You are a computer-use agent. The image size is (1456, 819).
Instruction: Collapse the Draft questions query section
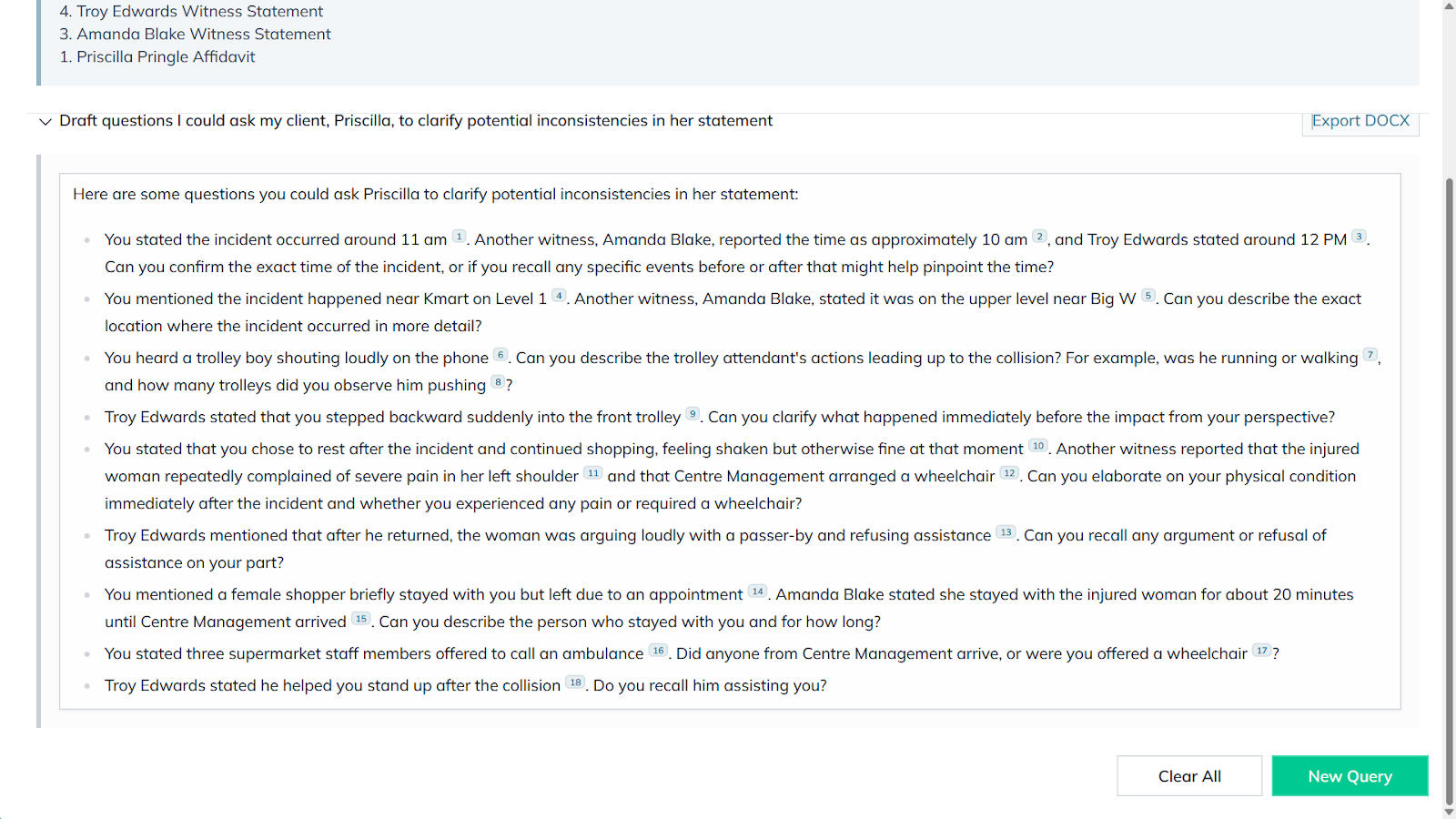point(45,121)
